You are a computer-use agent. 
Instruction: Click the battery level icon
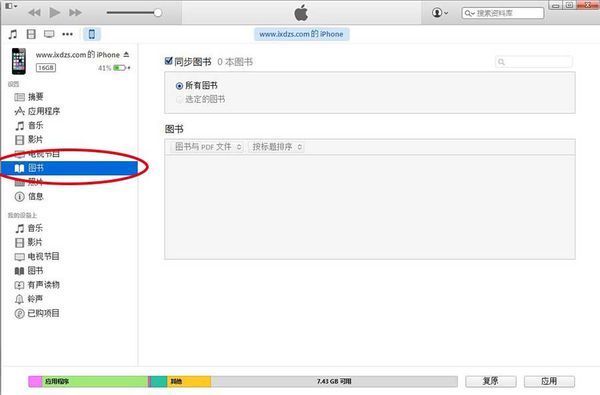(119, 68)
